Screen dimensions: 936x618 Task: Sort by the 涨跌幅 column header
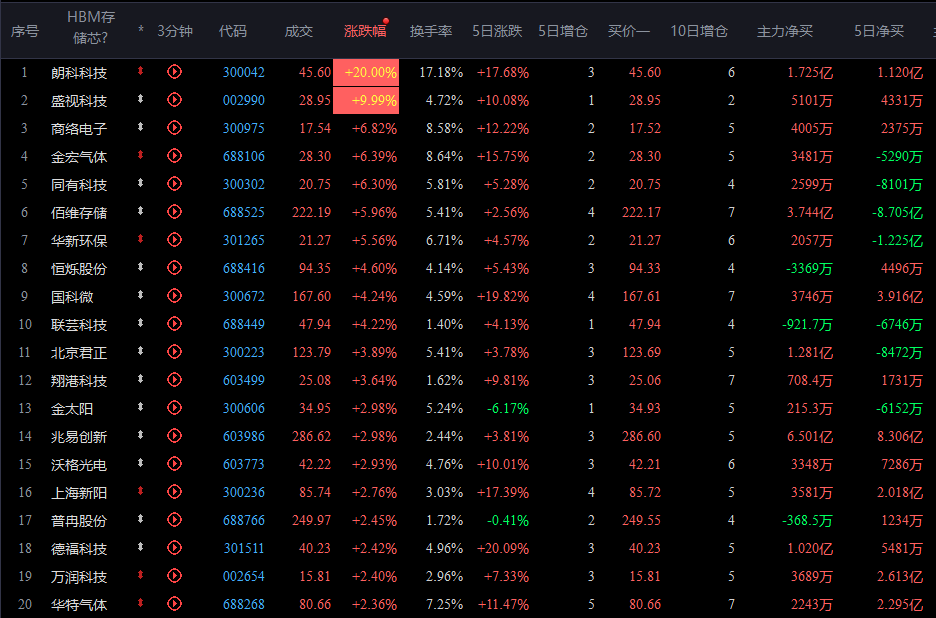click(365, 31)
